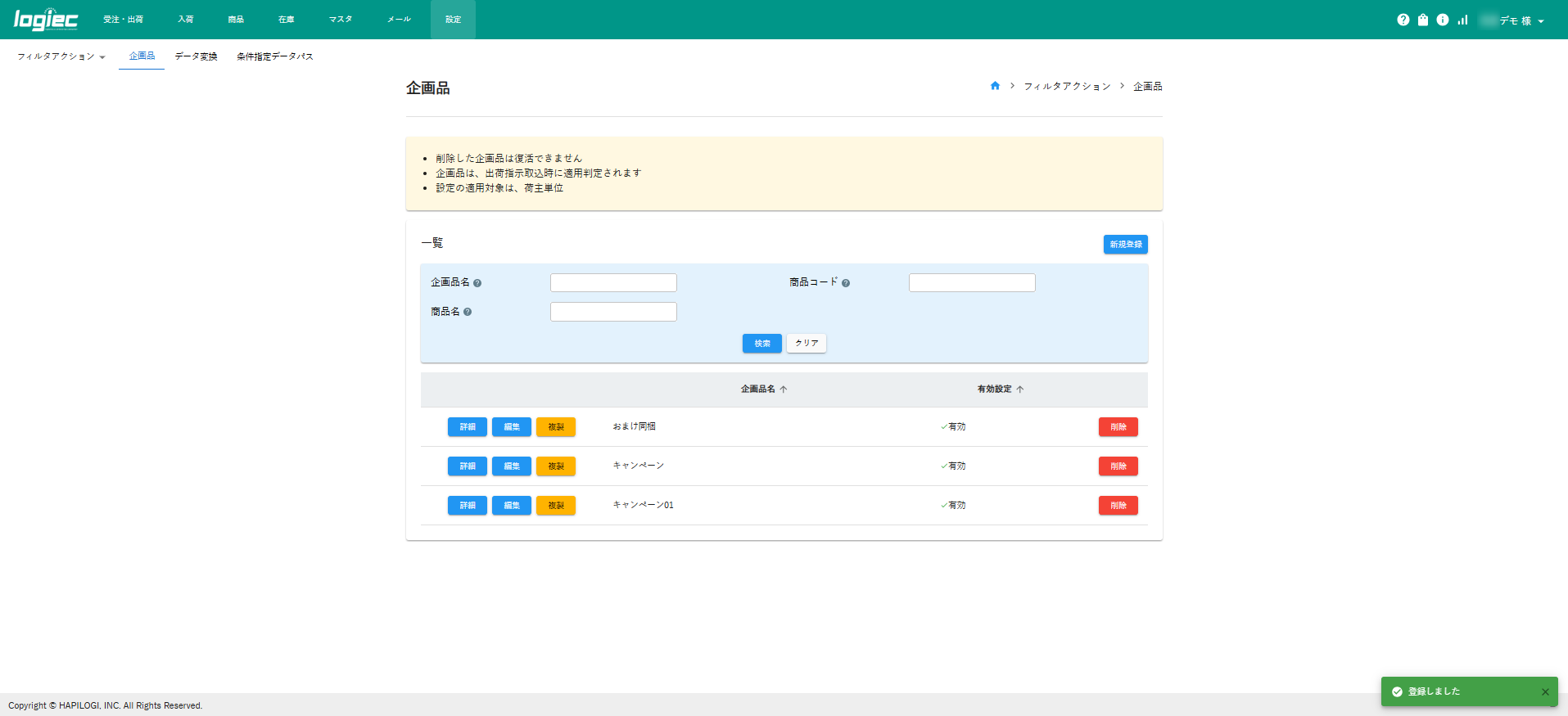The width and height of the screenshot is (1568, 716).
Task: Switch to the データ変換 tab
Action: pyautogui.click(x=196, y=56)
